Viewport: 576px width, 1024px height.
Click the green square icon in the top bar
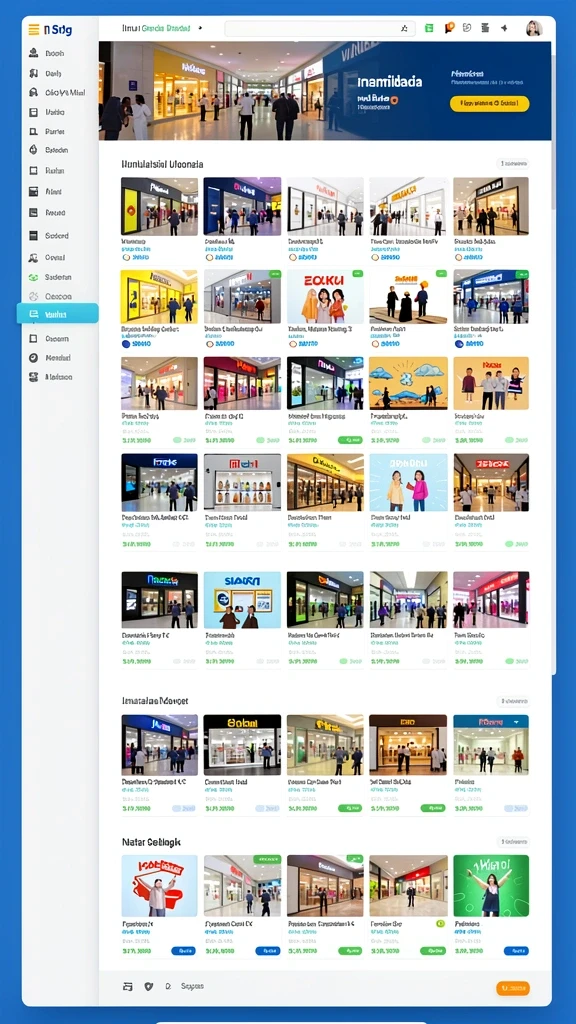tap(429, 28)
